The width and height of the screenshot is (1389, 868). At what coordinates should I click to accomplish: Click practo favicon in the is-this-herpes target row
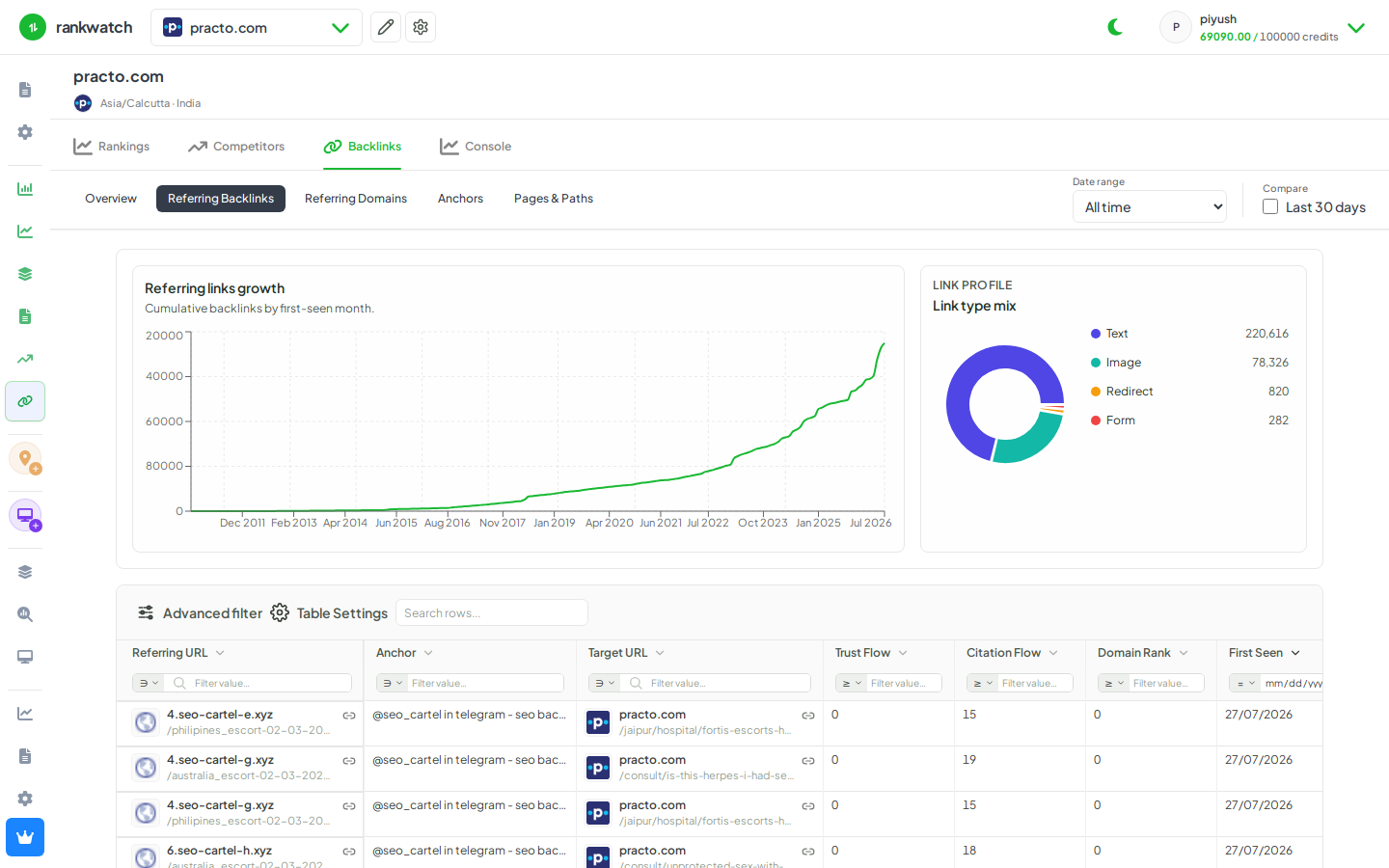598,768
